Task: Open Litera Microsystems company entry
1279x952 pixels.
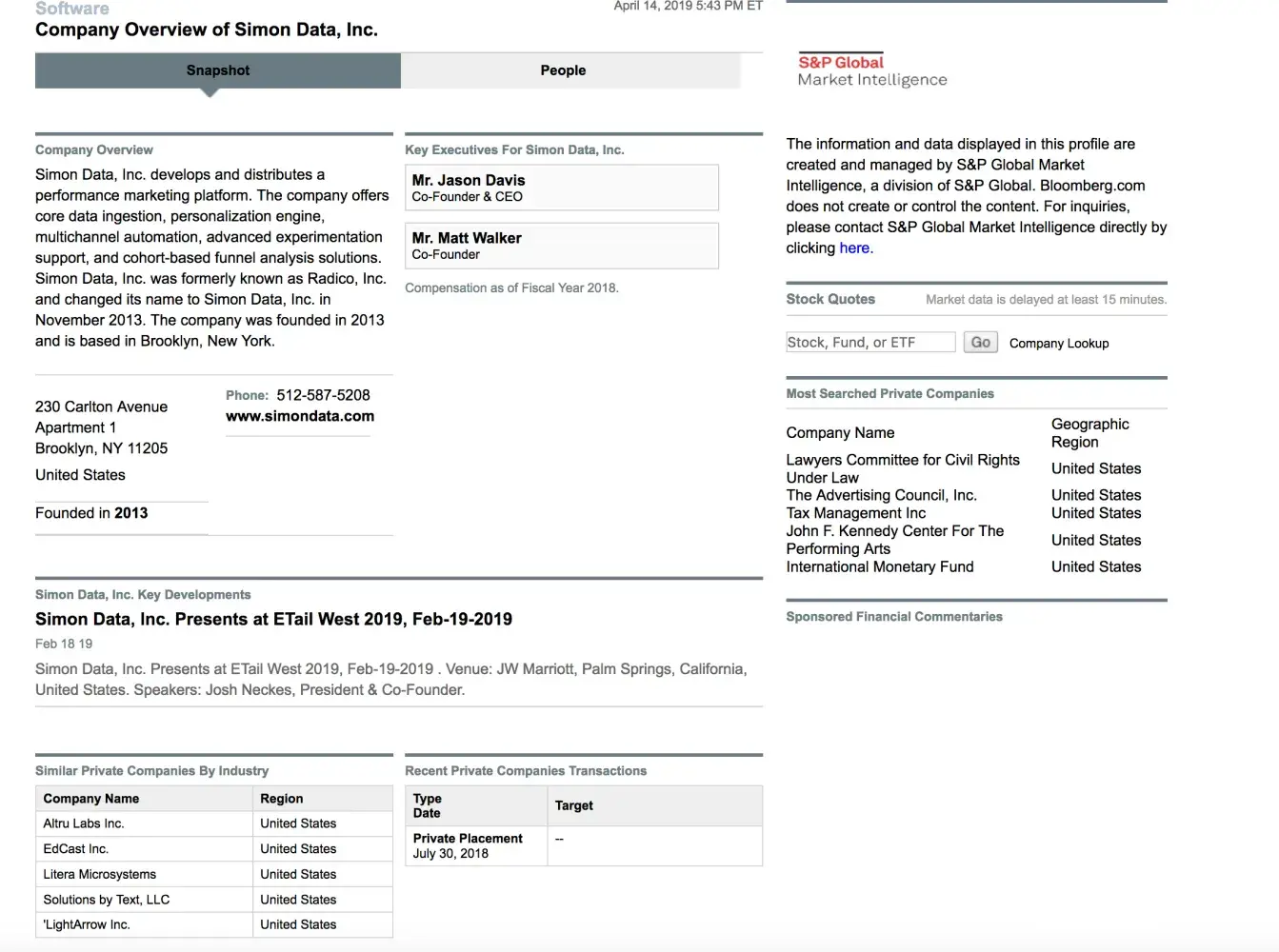Action: pos(99,874)
